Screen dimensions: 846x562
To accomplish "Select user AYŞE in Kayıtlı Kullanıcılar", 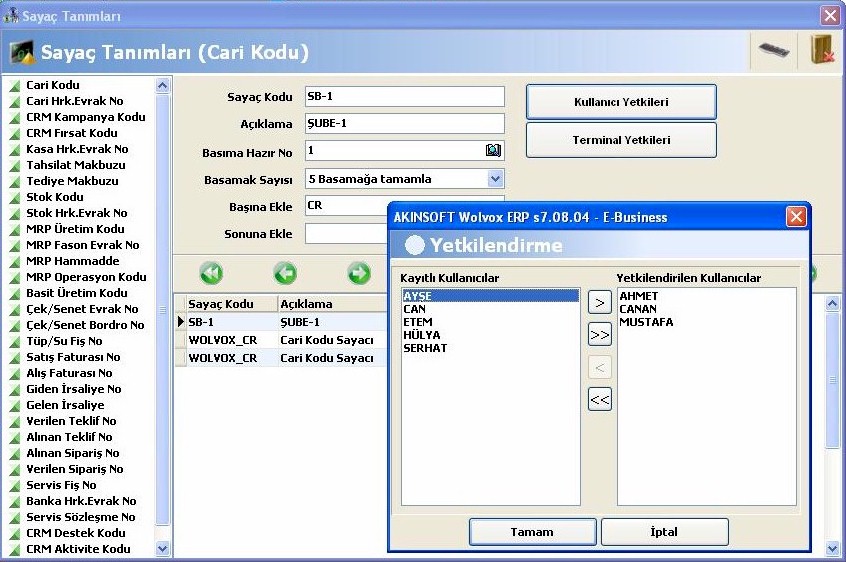I will [x=490, y=296].
